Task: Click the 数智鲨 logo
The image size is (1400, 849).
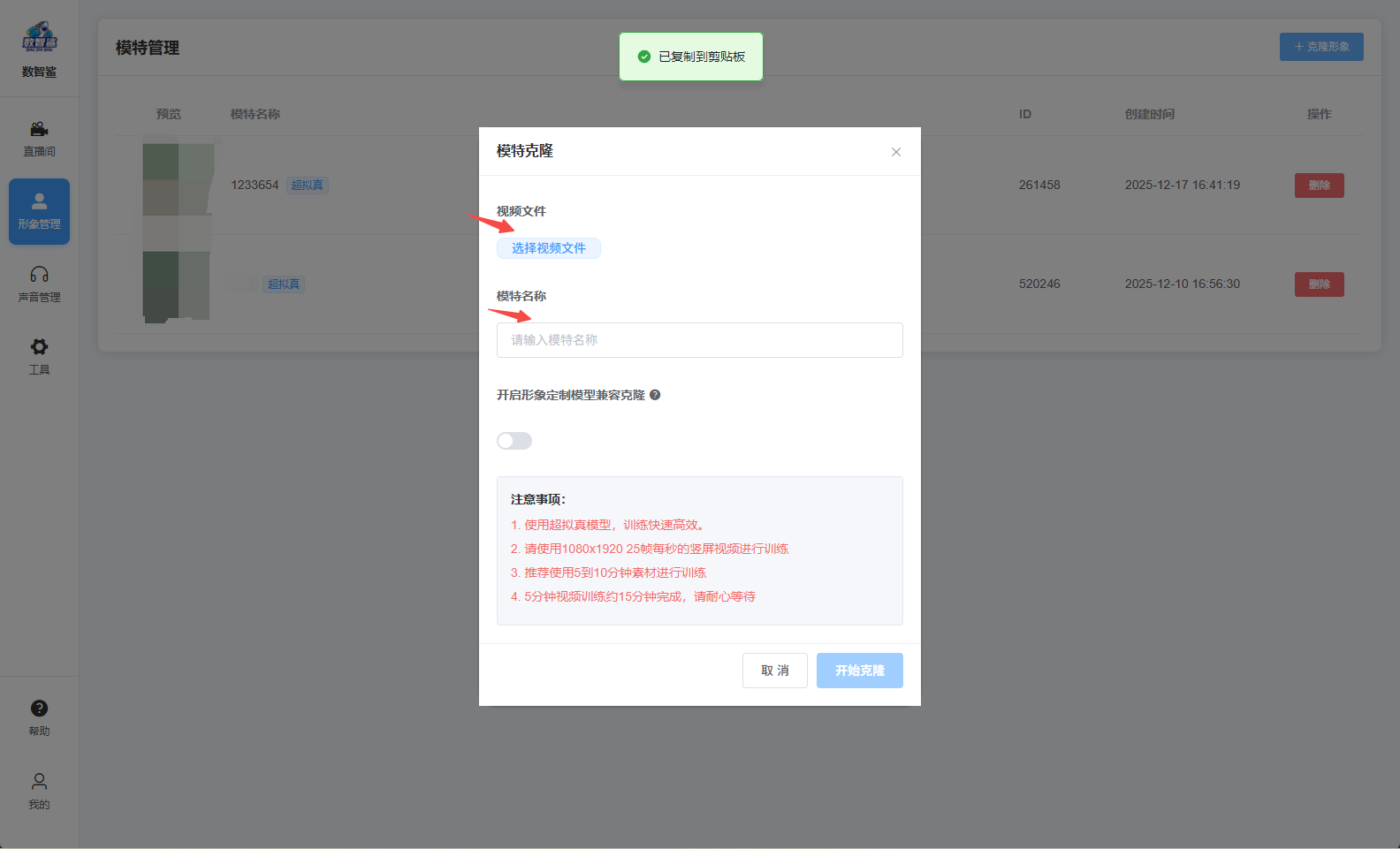Action: [39, 38]
